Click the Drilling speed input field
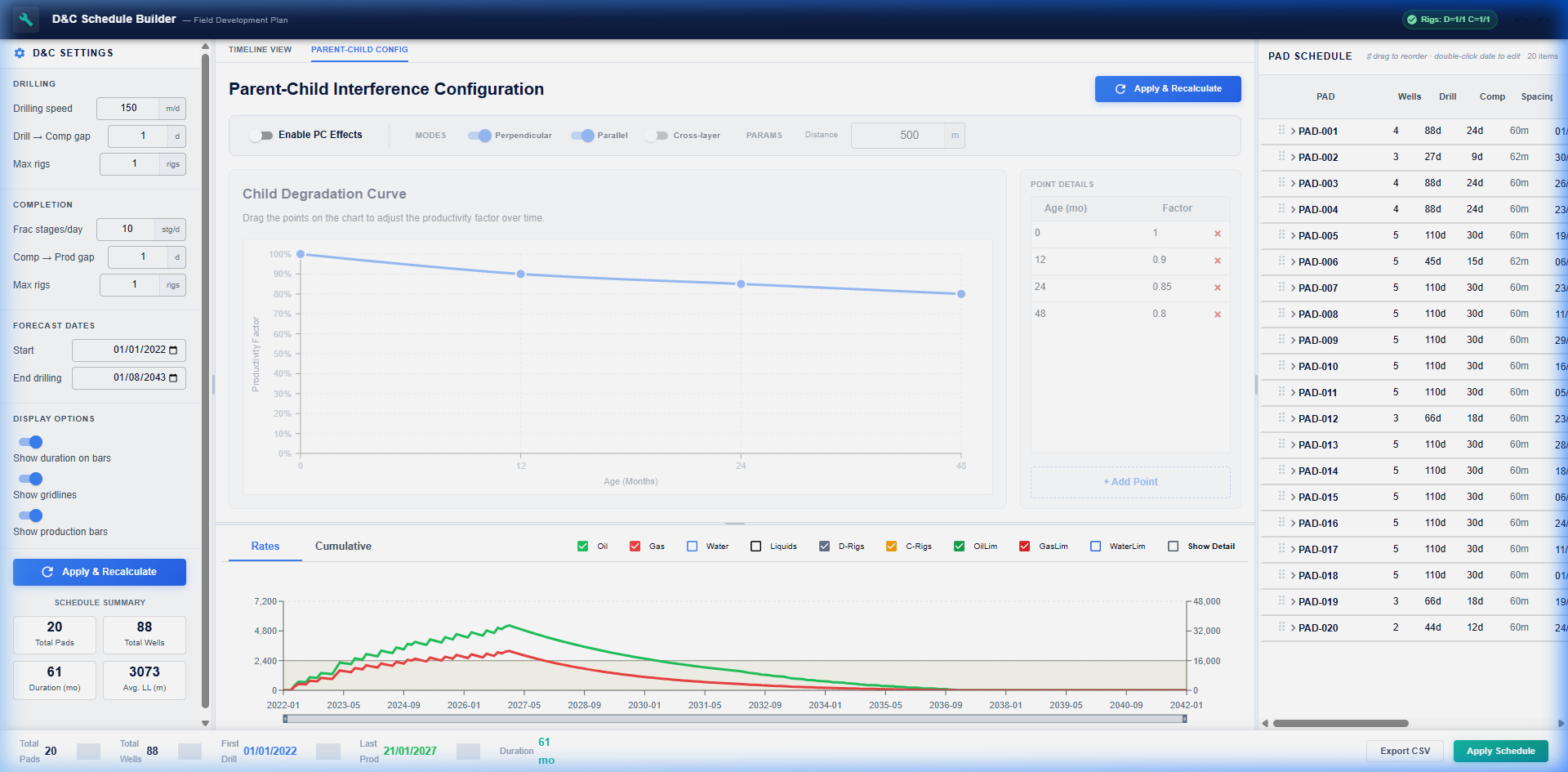 point(128,109)
